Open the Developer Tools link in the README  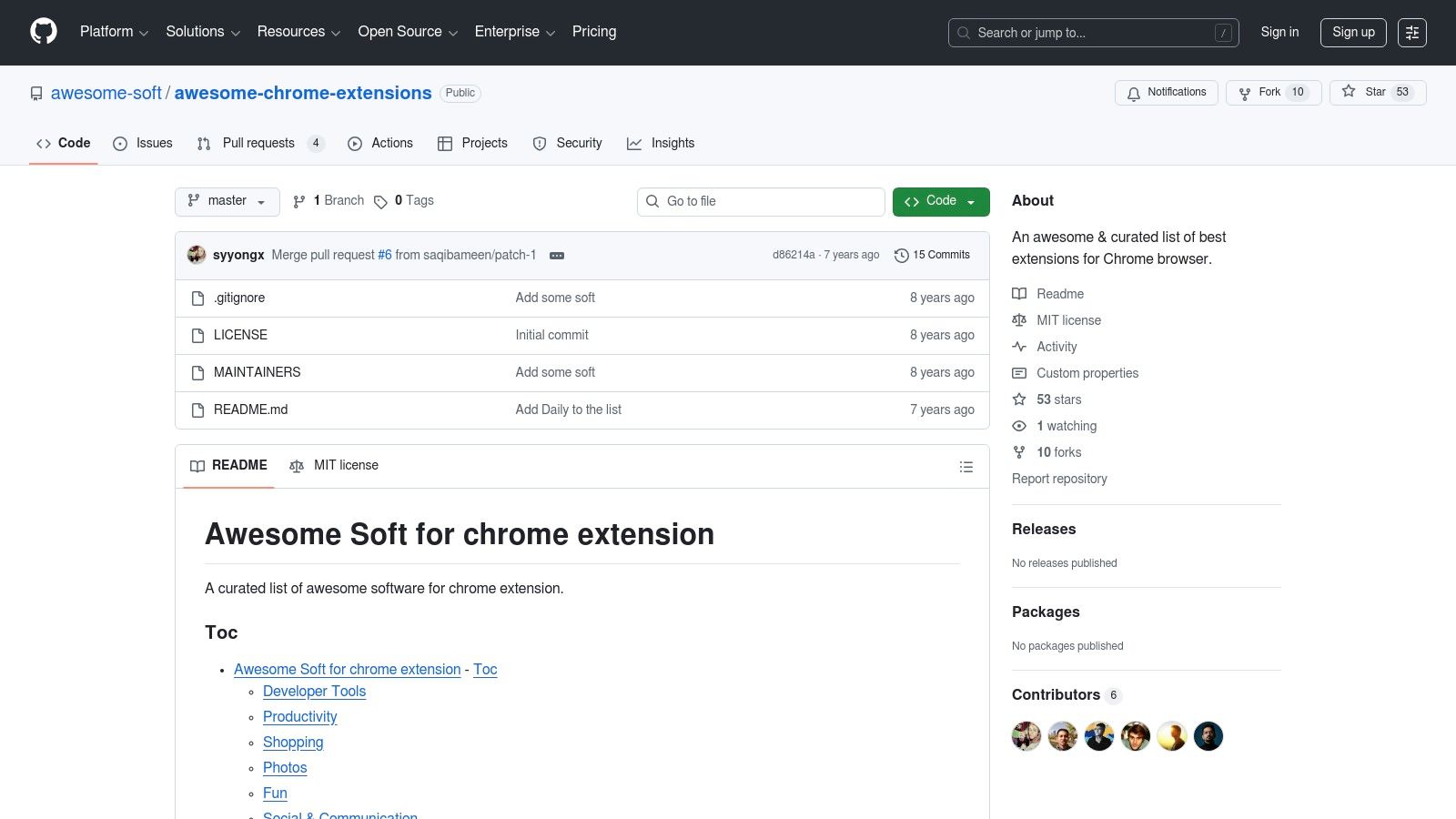314,692
